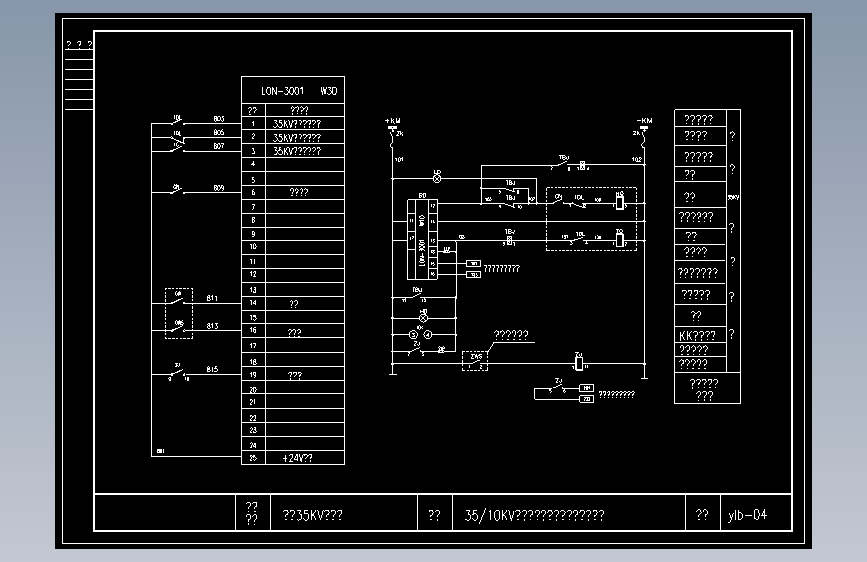Select wire label 809
The width and height of the screenshot is (867, 562).
(x=219, y=188)
